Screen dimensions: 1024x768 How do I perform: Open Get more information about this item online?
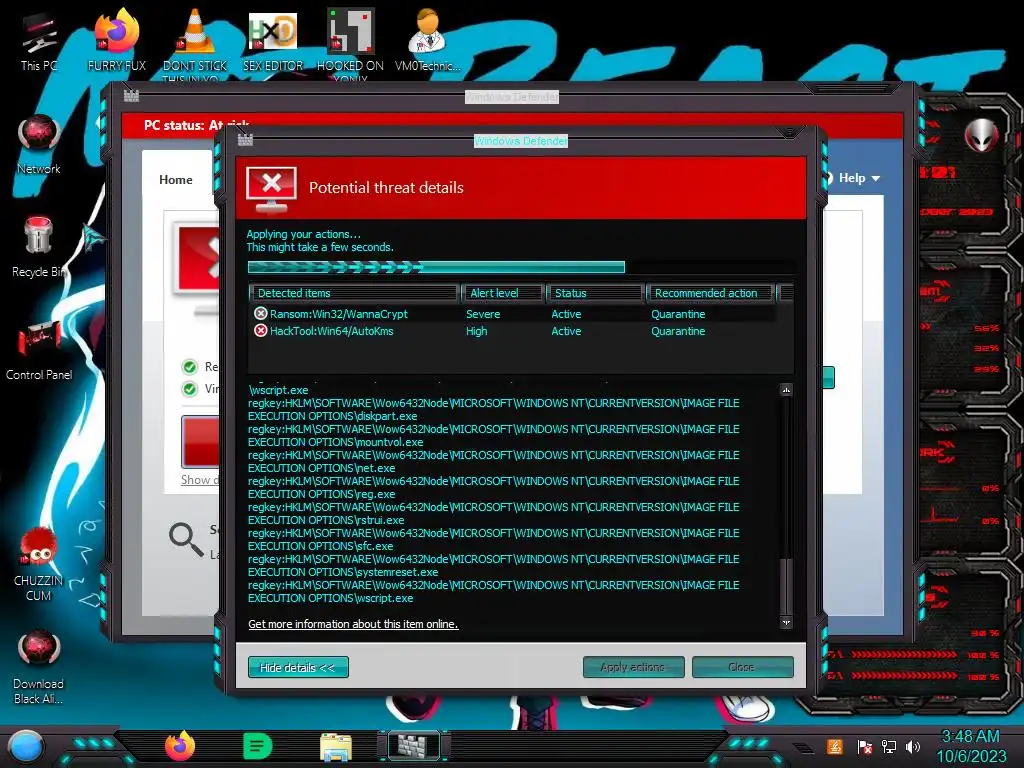[353, 624]
